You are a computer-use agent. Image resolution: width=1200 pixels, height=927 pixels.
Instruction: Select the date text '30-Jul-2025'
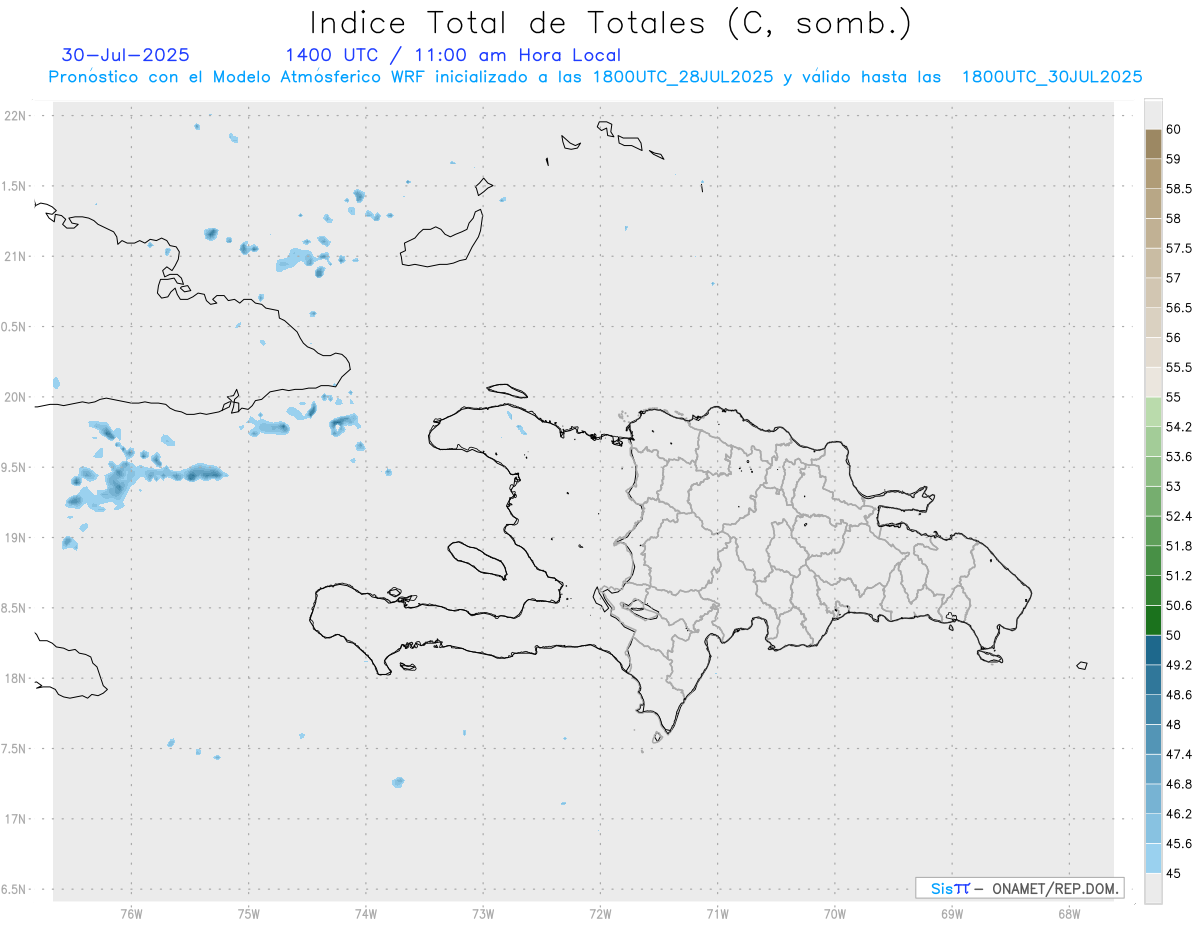(x=126, y=55)
